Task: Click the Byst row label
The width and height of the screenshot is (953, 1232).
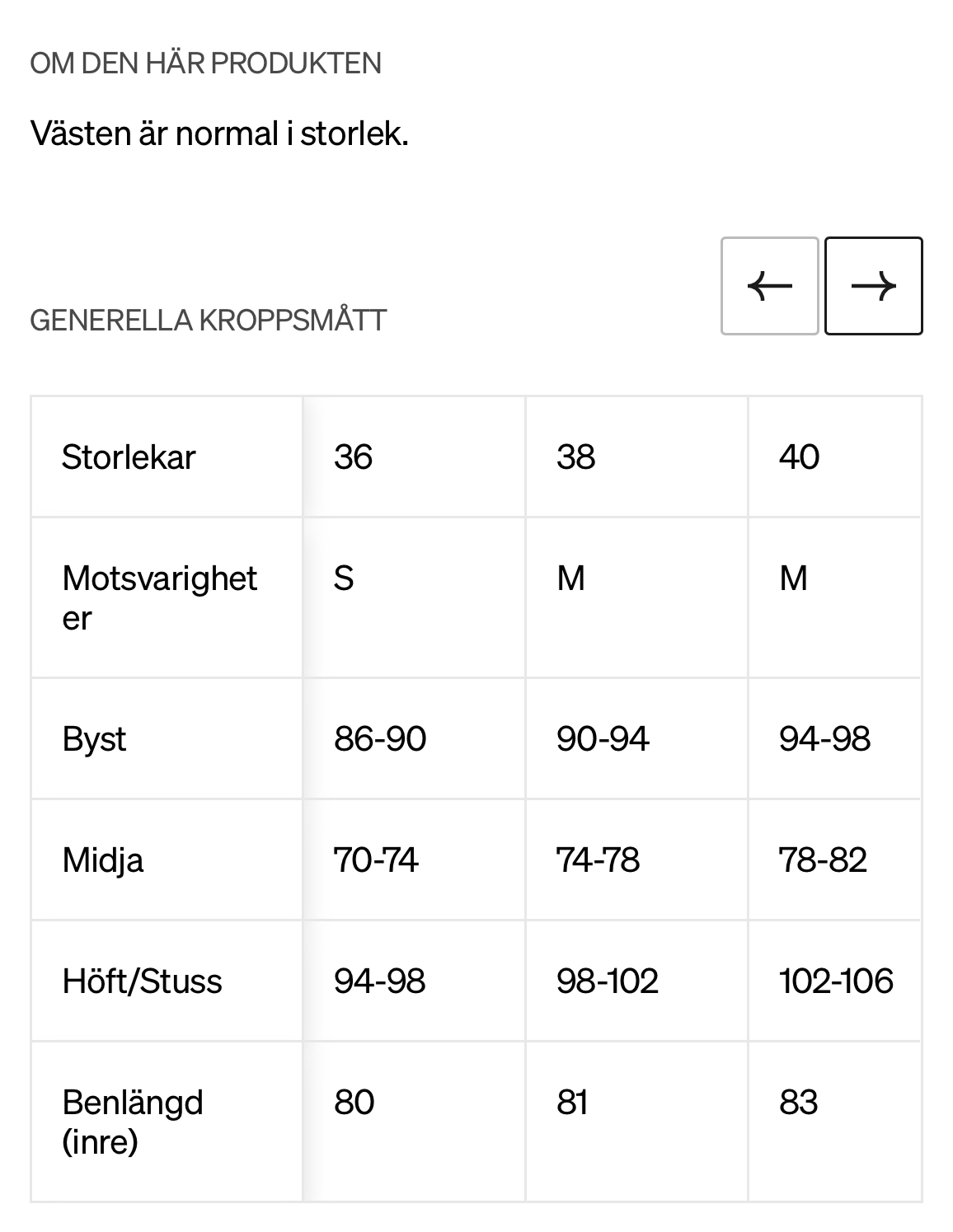Action: pyautogui.click(x=94, y=739)
